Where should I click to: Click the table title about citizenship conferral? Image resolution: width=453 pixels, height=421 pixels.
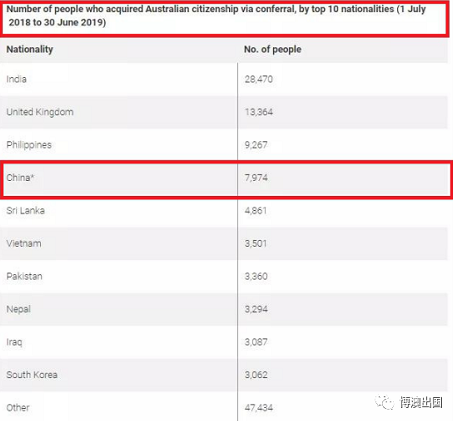pos(216,16)
